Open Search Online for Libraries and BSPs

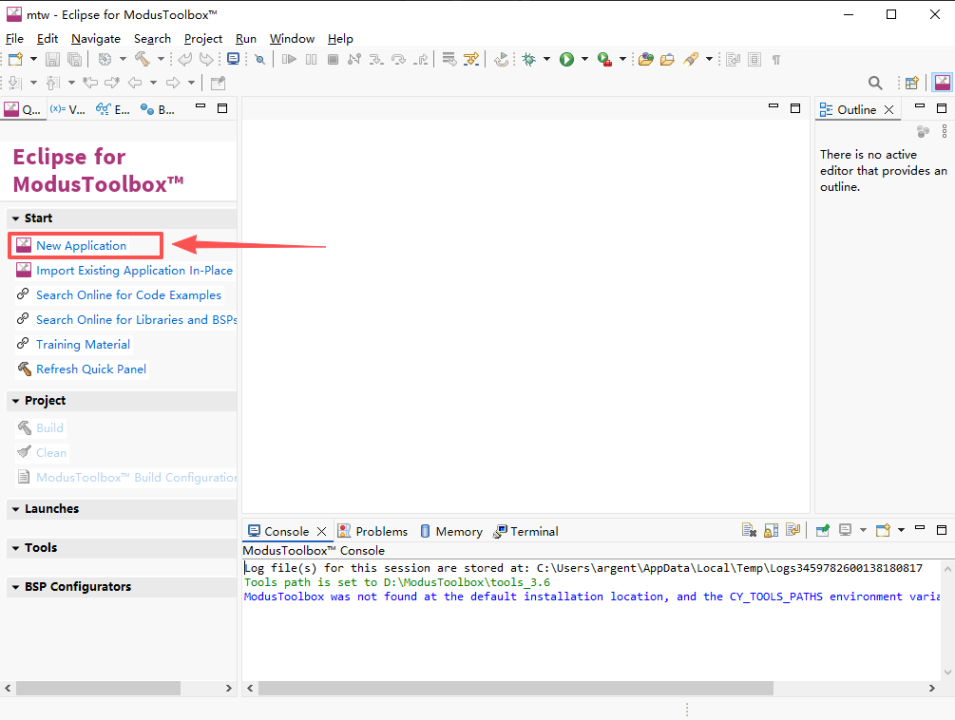[136, 320]
